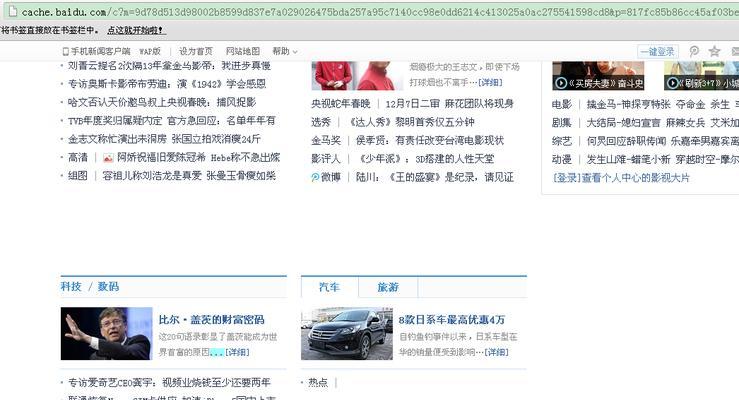Open 麻辣女兵 series link

pyautogui.click(x=685, y=123)
